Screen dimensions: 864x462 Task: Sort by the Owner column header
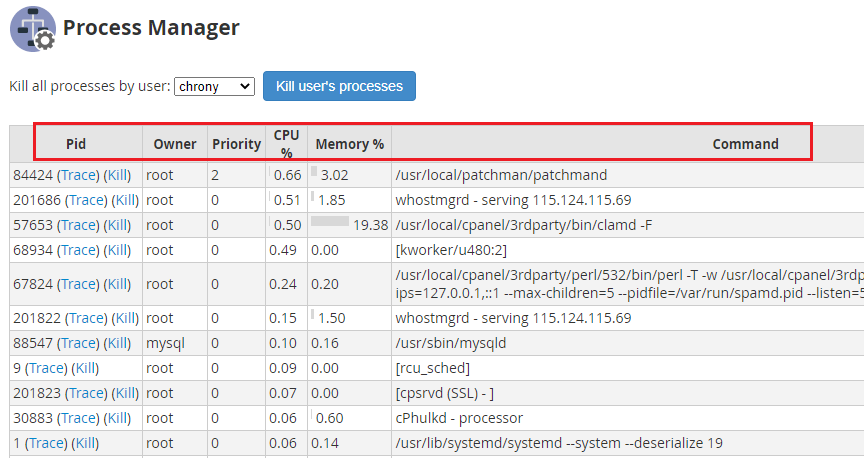tap(175, 144)
